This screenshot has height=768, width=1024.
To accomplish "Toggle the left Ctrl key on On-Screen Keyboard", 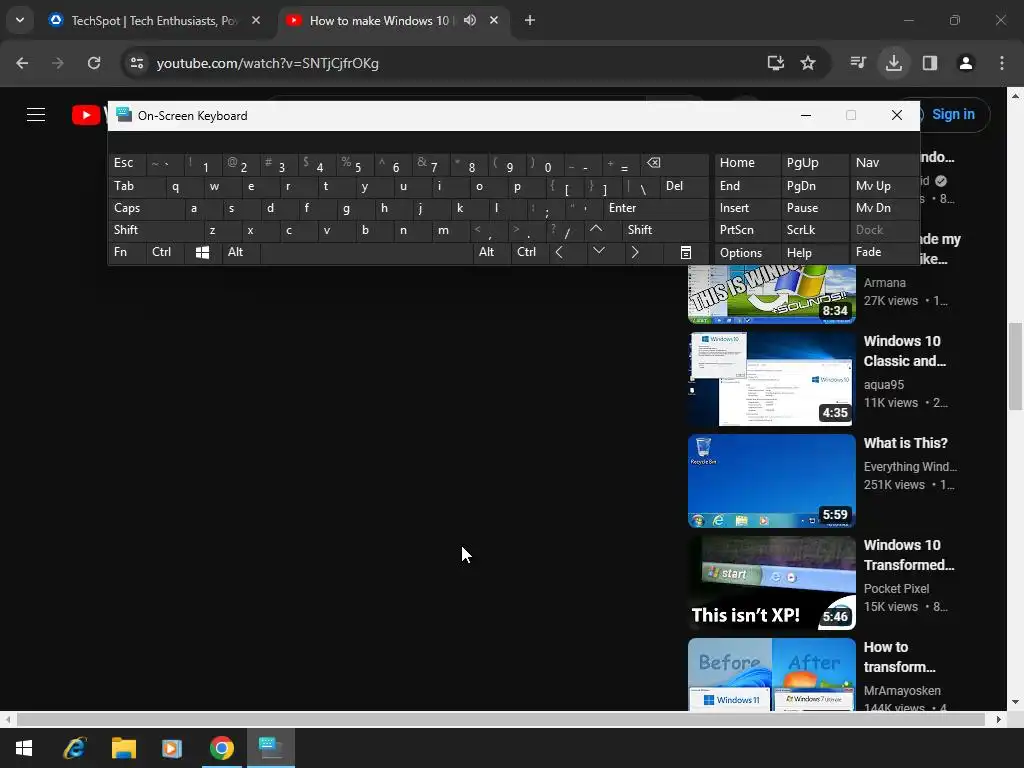I will 165,253.
